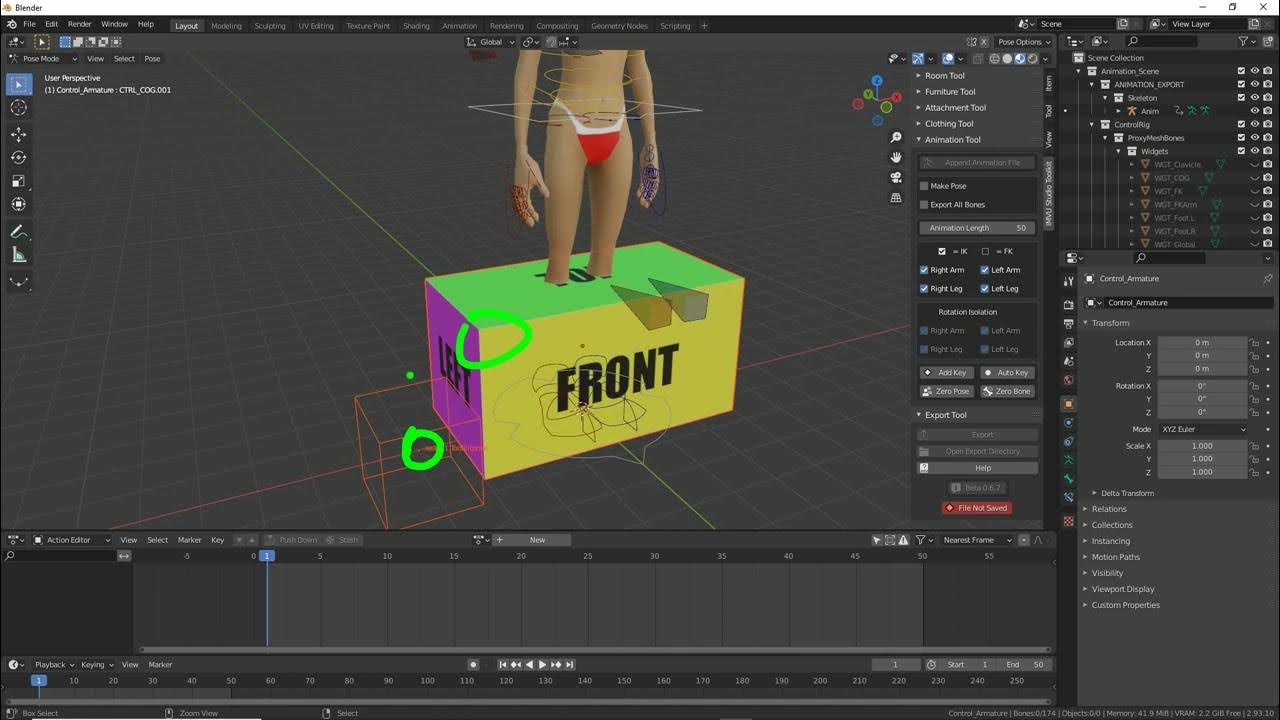Click the pan hand viewport gizmo
Image resolution: width=1280 pixels, height=720 pixels.
tap(896, 157)
